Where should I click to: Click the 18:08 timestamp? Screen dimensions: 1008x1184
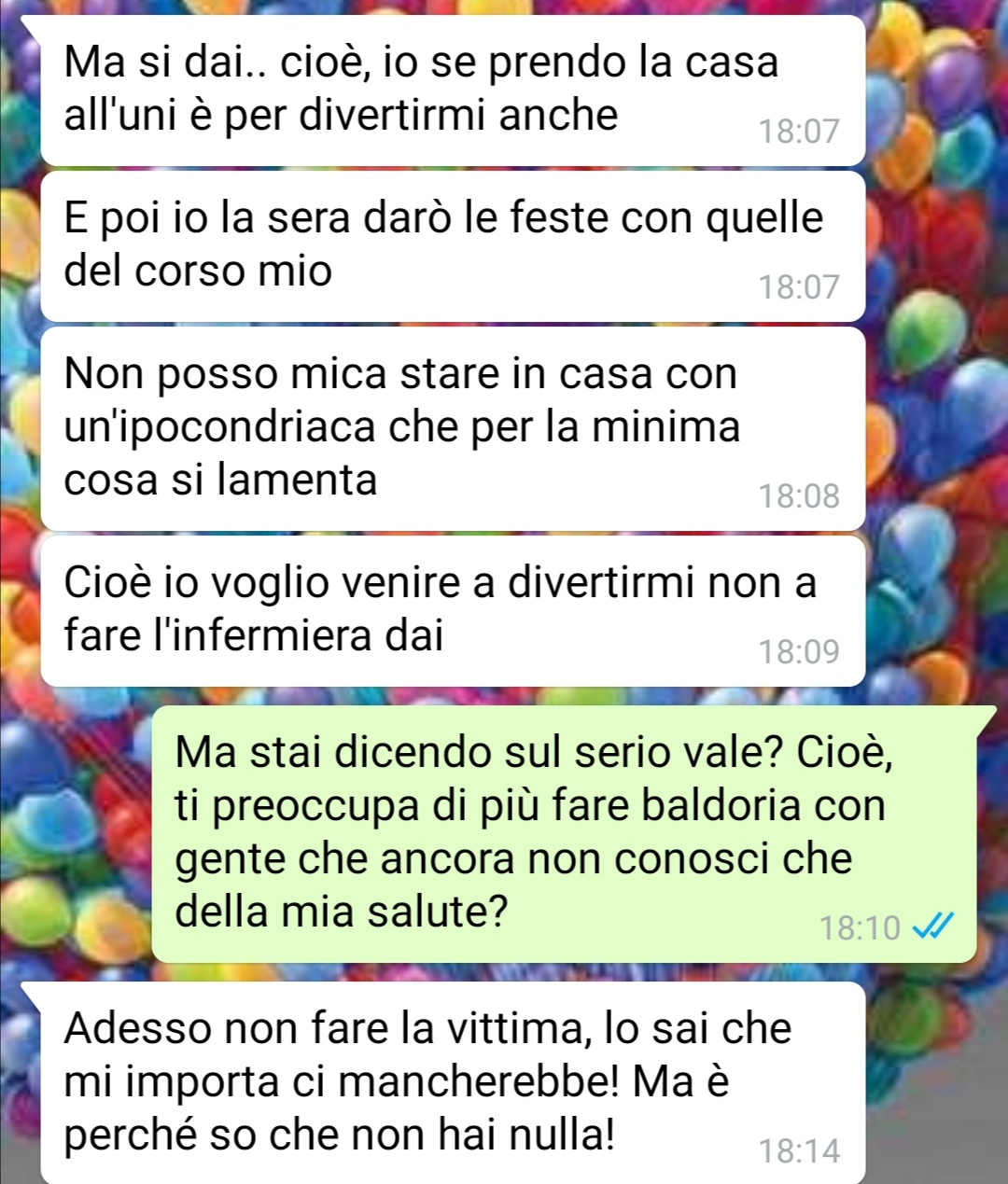[x=799, y=495]
